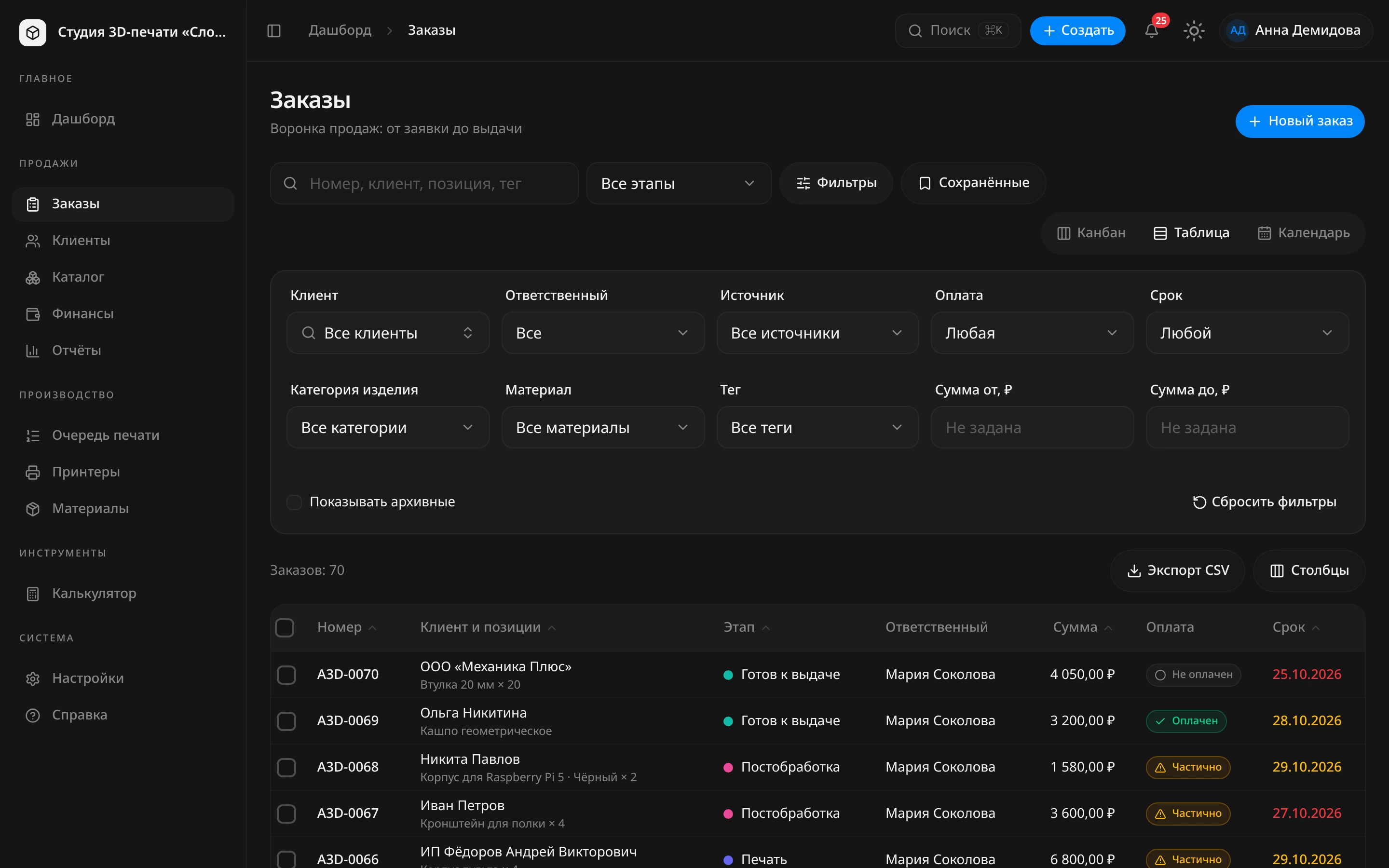Collapse the sidebar panel icon

point(274,30)
